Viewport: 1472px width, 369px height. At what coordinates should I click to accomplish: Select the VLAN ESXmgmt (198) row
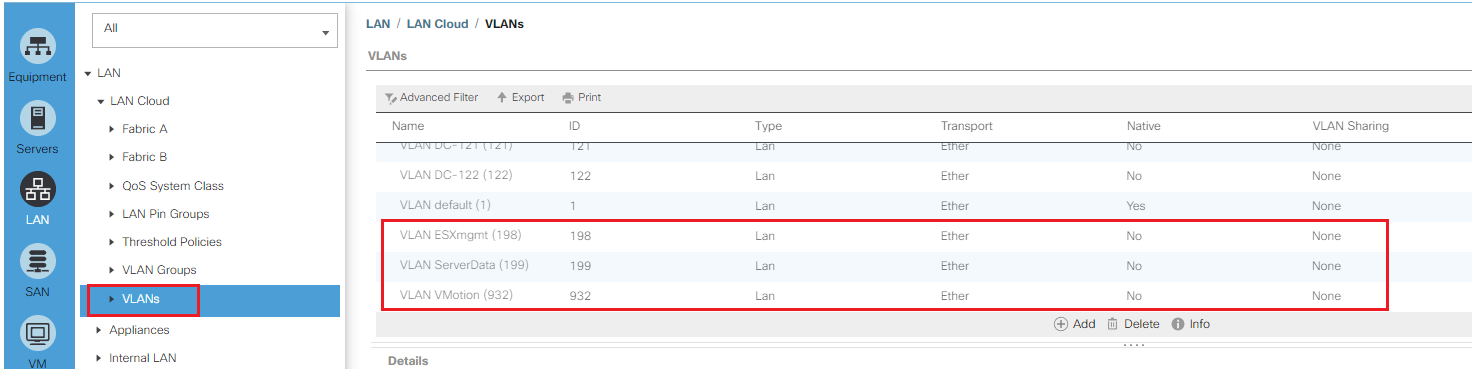[x=884, y=236]
